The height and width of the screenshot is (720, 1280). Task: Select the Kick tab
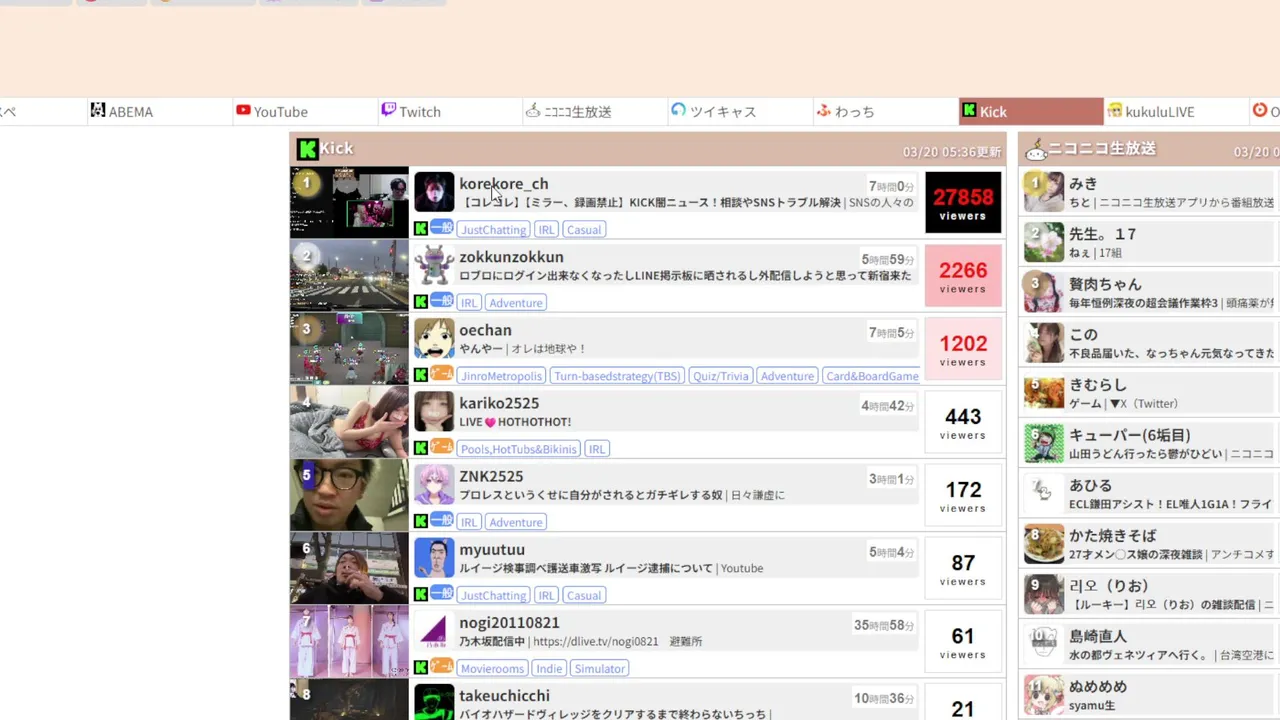point(1030,112)
